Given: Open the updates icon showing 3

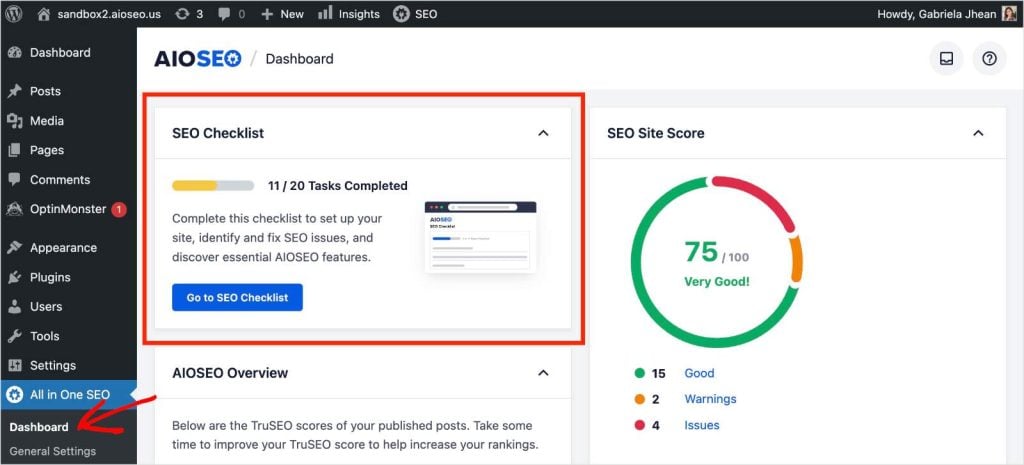Looking at the screenshot, I should pos(182,14).
